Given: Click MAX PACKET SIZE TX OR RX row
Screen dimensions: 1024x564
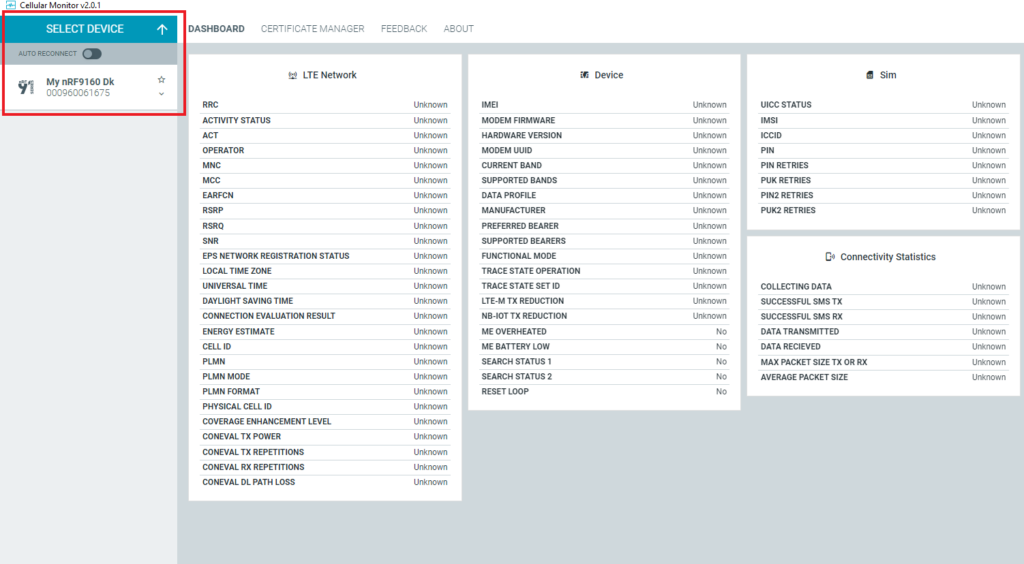Looking at the screenshot, I should point(883,362).
